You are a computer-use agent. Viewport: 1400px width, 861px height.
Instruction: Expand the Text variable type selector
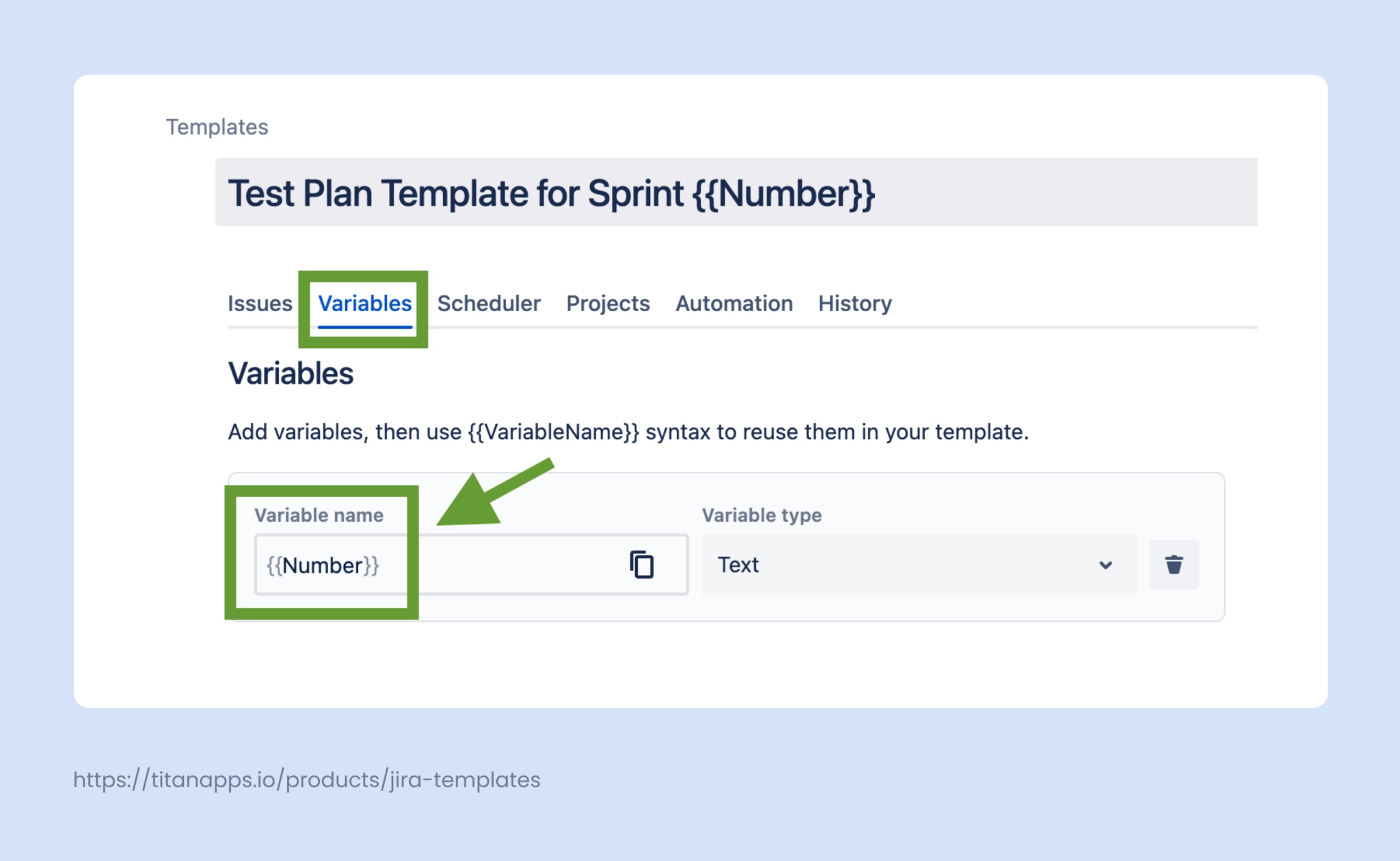click(916, 565)
